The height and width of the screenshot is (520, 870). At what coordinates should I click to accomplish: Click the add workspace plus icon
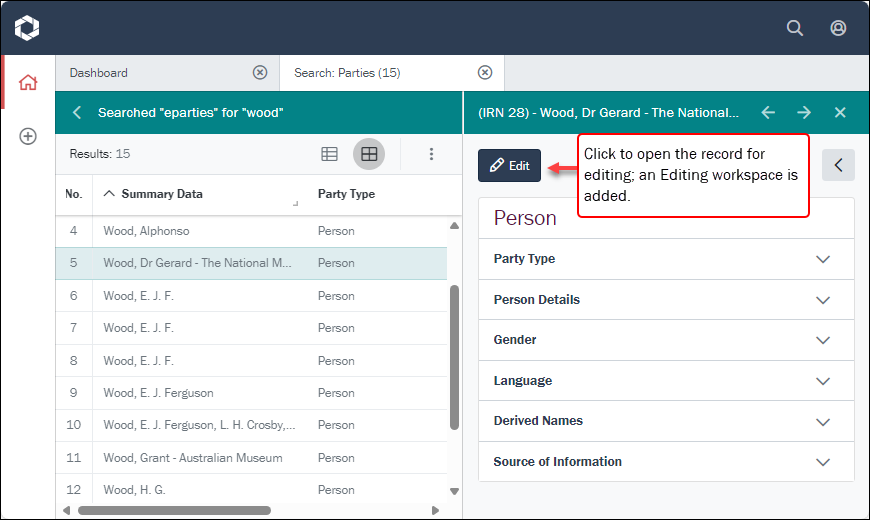coord(28,136)
